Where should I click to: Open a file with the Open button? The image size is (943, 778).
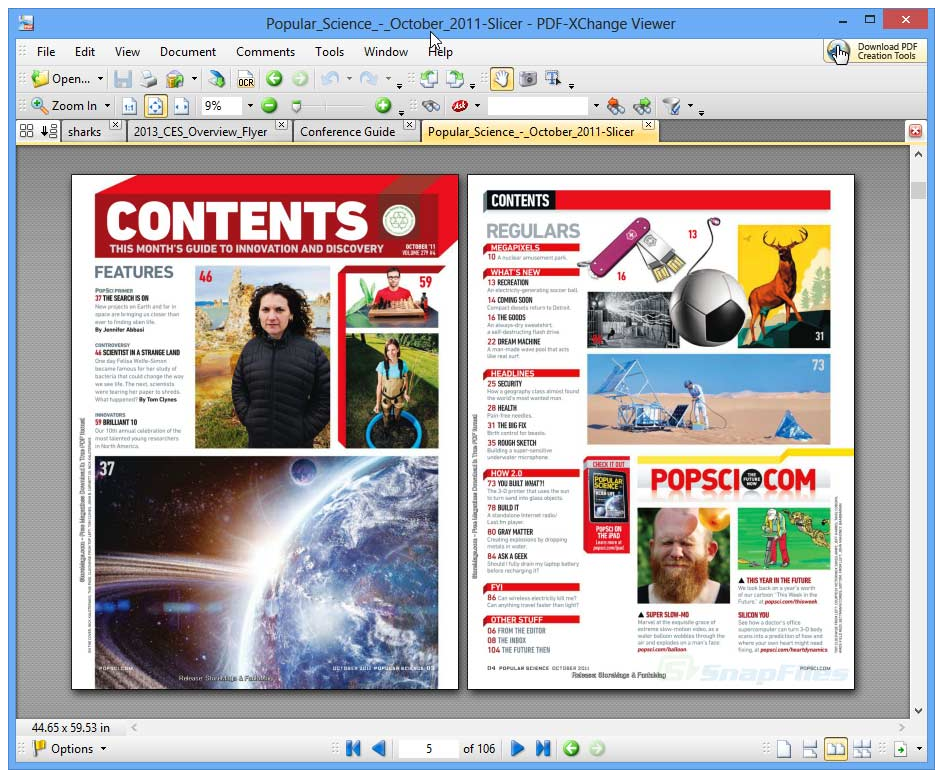tap(61, 79)
